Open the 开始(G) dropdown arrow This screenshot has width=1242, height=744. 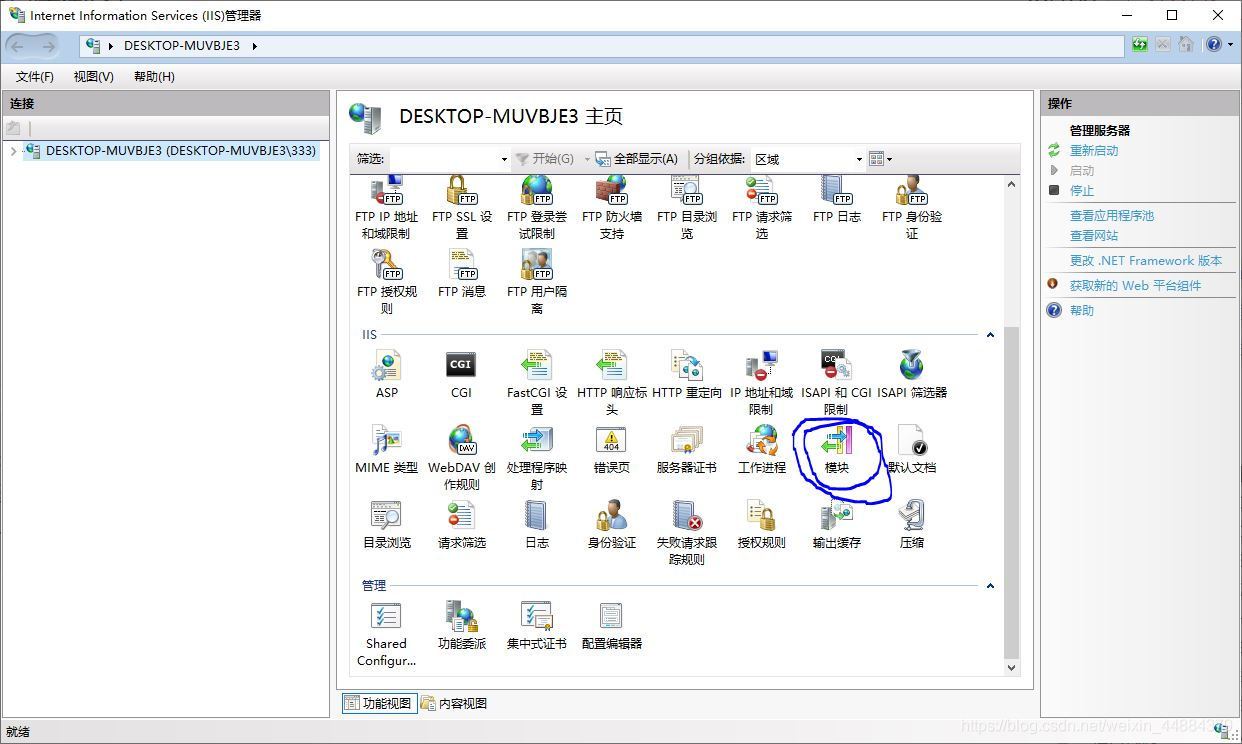point(587,159)
